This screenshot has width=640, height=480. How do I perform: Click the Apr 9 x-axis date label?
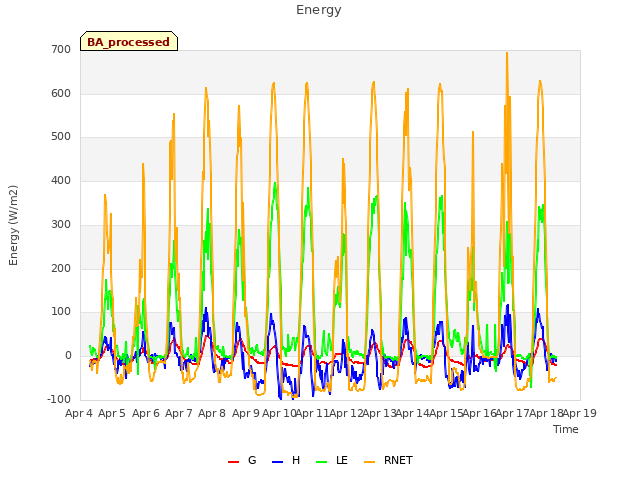(246, 413)
